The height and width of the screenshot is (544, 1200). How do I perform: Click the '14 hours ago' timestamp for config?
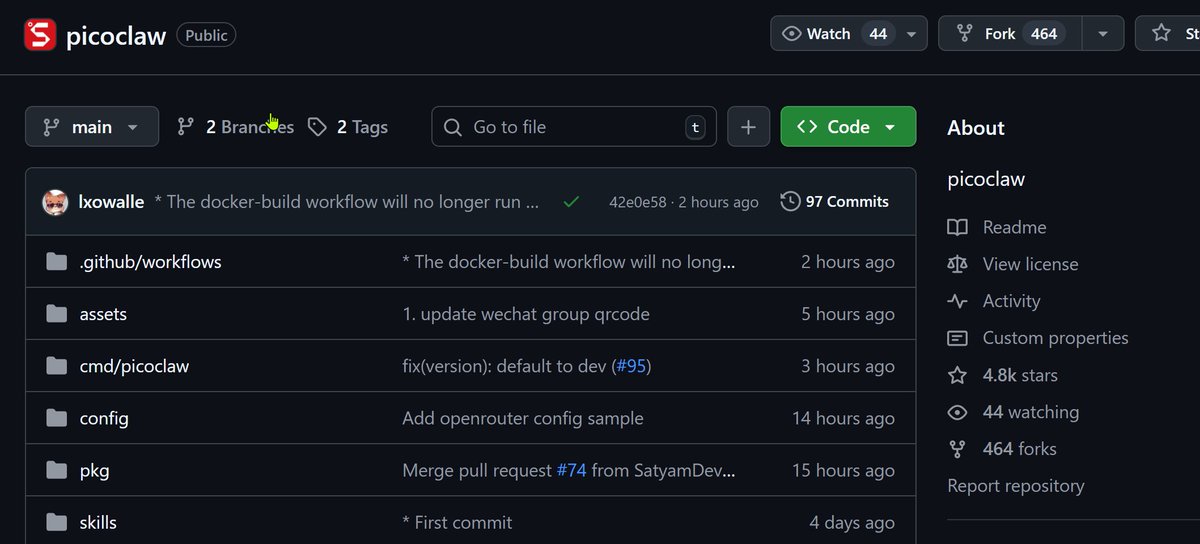pyautogui.click(x=843, y=418)
